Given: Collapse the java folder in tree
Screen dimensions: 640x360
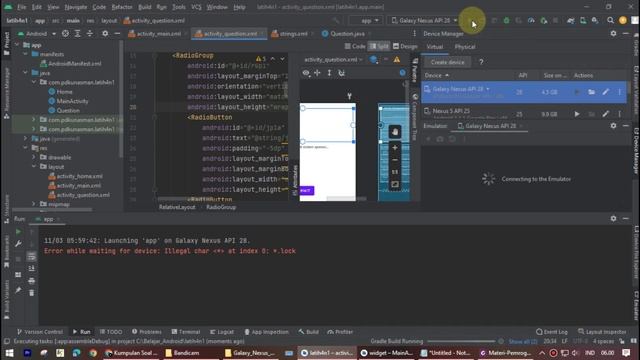Looking at the screenshot, I should point(26,73).
